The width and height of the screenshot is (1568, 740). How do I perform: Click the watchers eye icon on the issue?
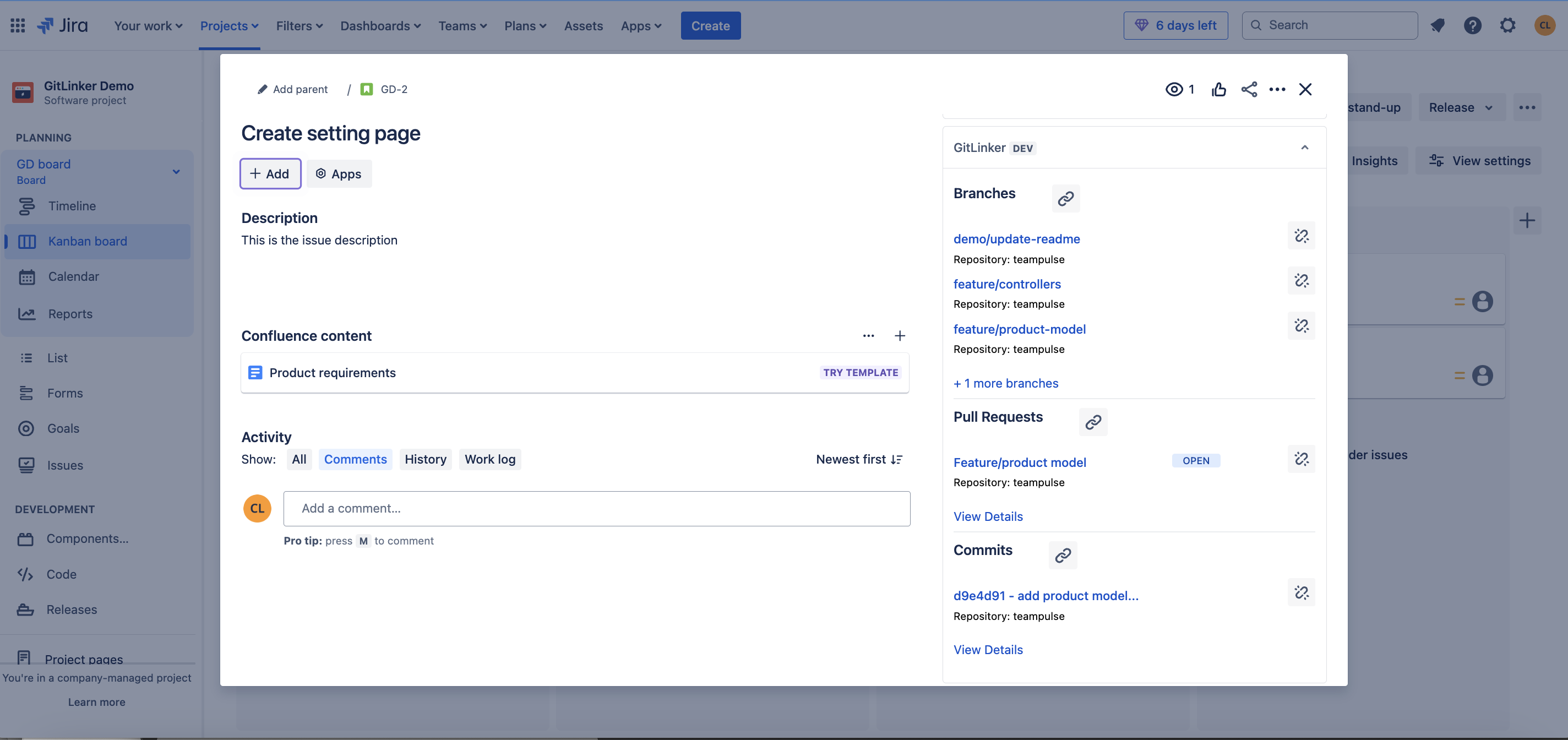coord(1174,89)
